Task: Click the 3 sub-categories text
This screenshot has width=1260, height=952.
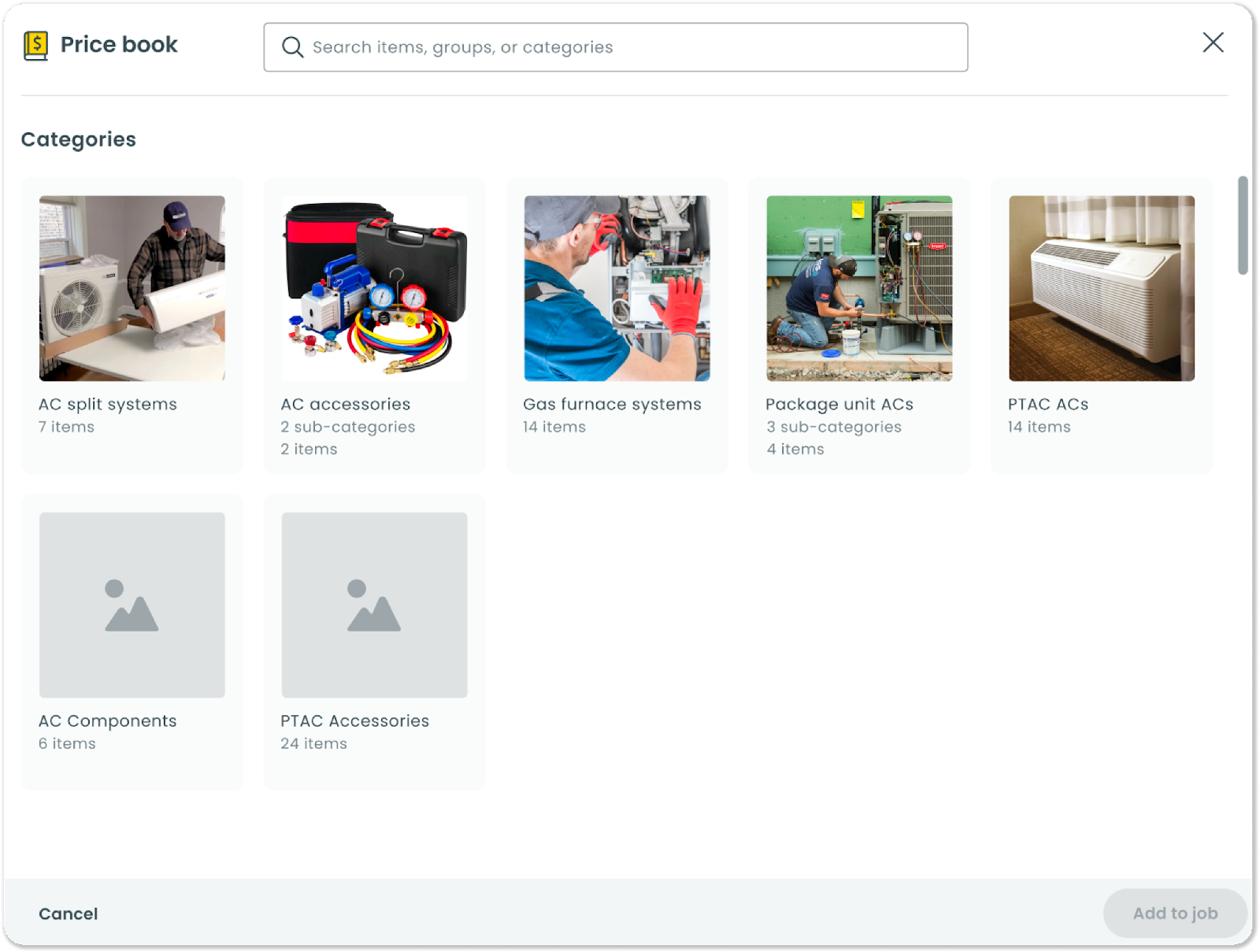Action: 834,427
